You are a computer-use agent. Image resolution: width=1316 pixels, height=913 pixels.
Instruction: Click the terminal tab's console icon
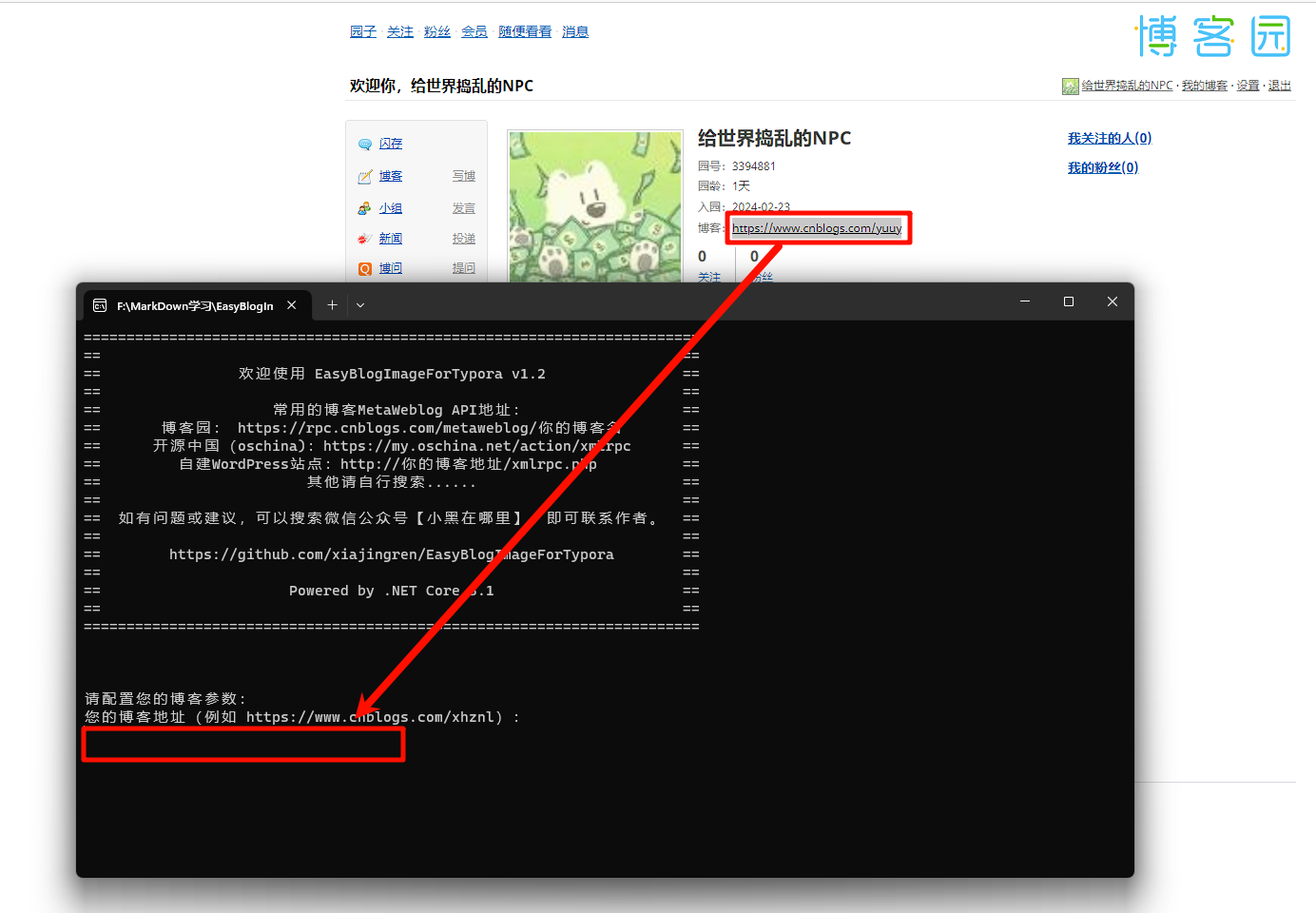pyautogui.click(x=100, y=305)
